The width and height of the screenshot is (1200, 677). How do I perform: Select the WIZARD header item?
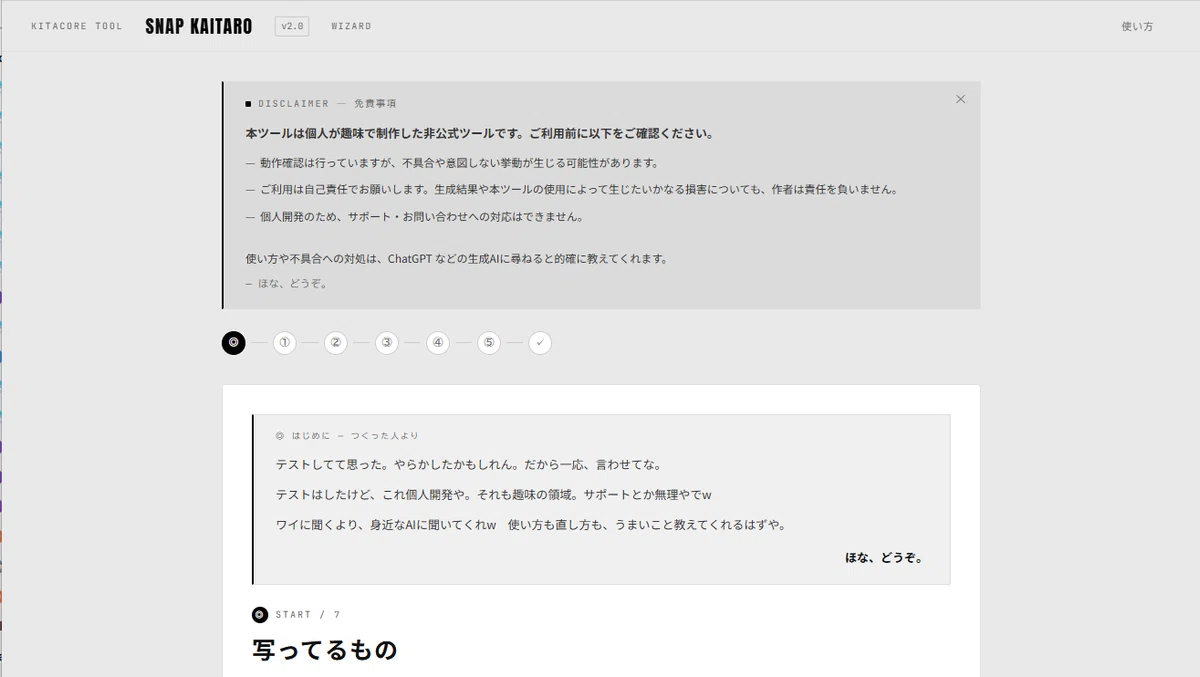351,26
